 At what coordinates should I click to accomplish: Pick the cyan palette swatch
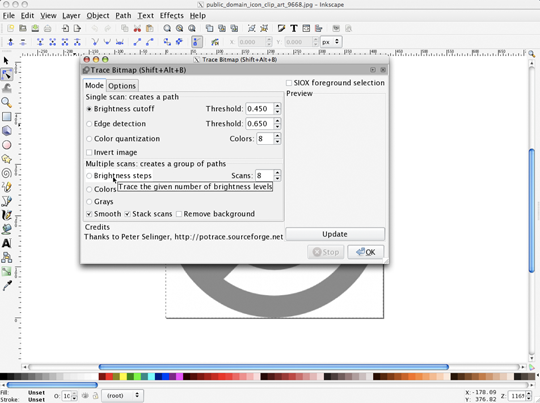[152, 376]
